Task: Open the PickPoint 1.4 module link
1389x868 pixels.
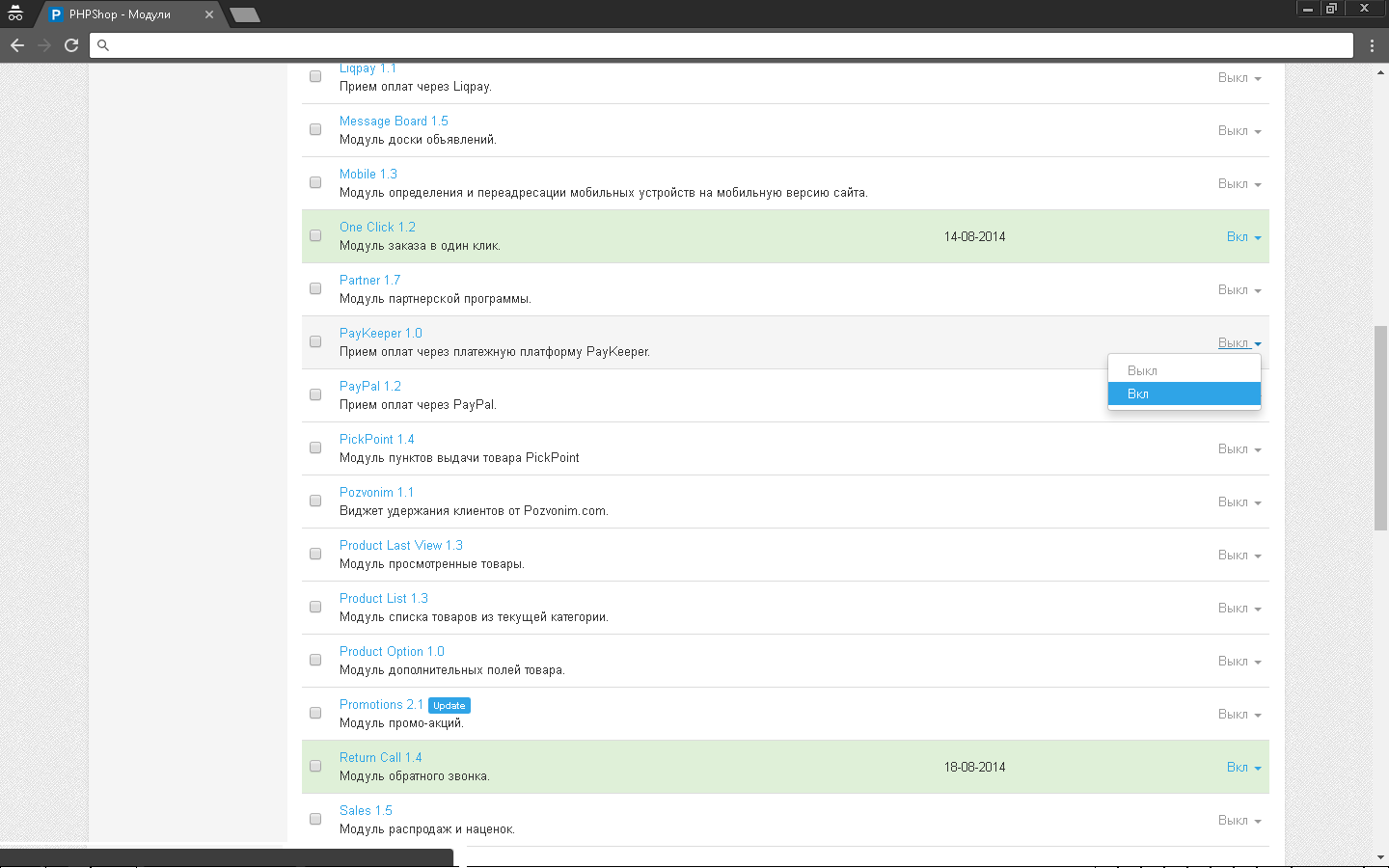Action: 376,439
